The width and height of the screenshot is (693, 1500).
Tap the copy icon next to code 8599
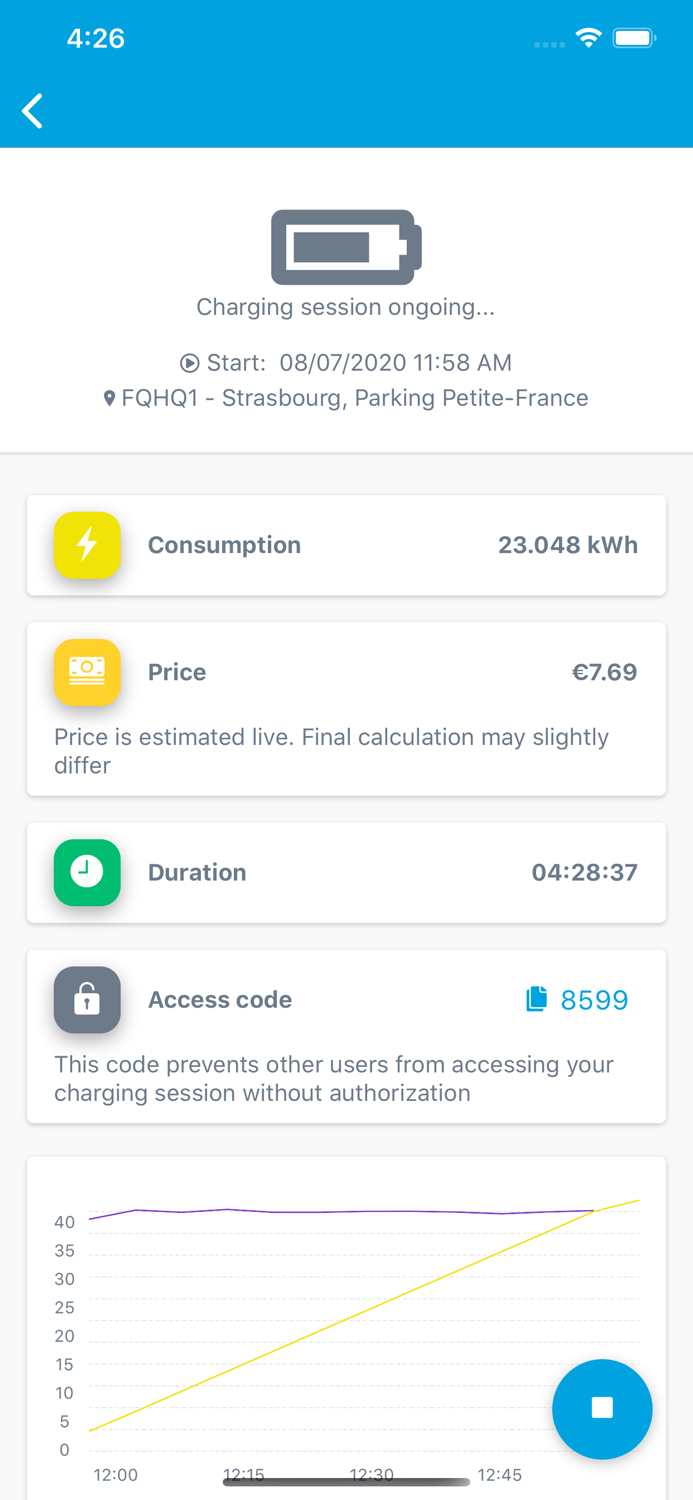click(539, 999)
